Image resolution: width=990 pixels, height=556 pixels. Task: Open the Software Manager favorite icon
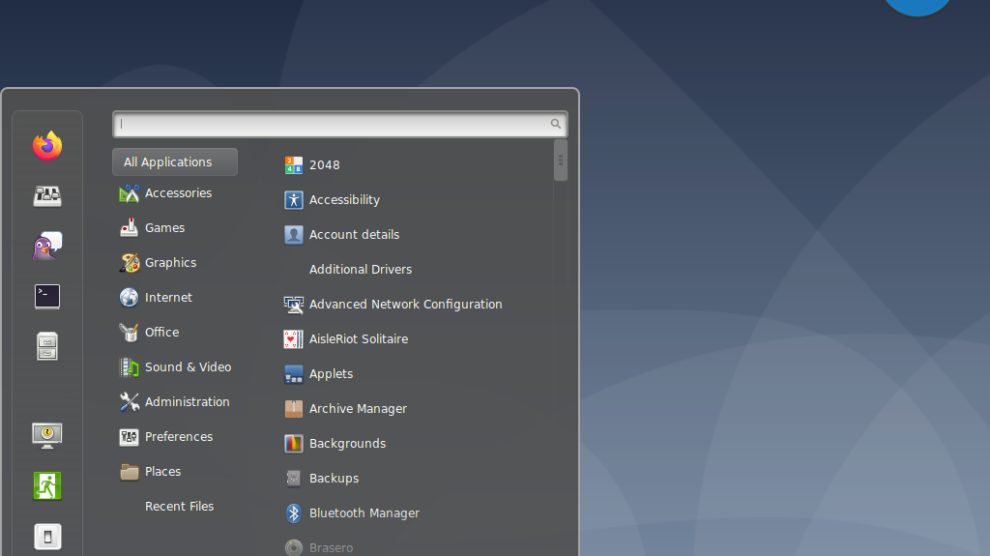(47, 196)
